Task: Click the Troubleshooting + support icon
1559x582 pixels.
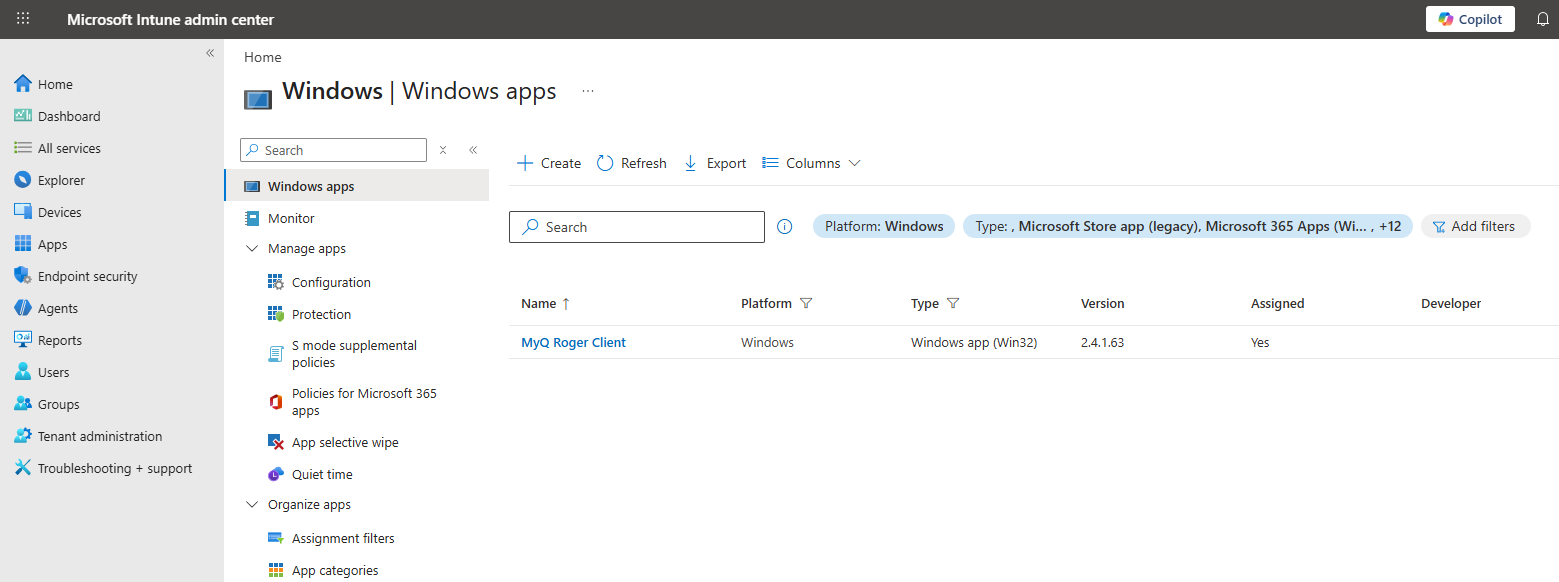Action: coord(22,468)
